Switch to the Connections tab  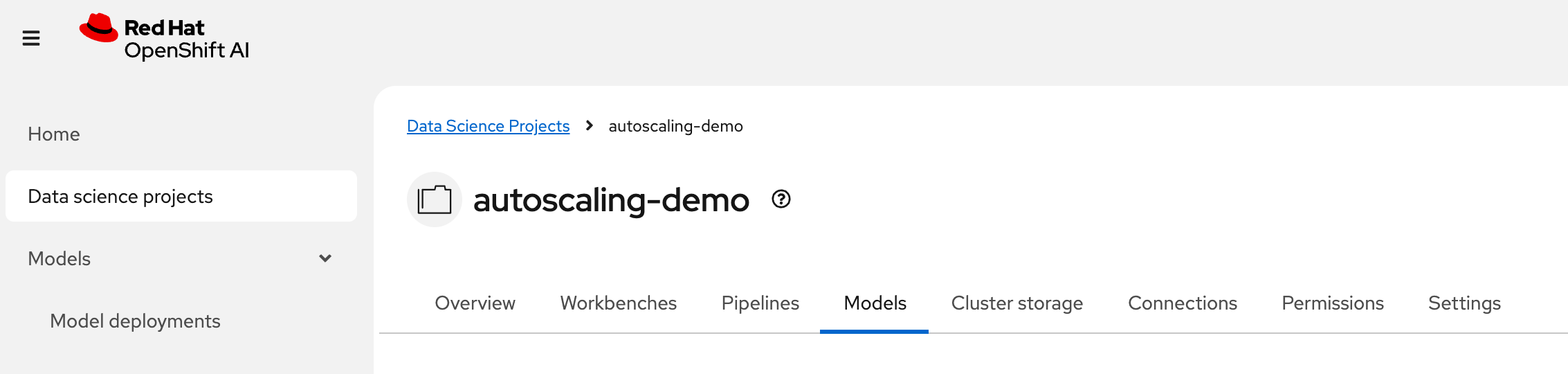pos(1182,303)
